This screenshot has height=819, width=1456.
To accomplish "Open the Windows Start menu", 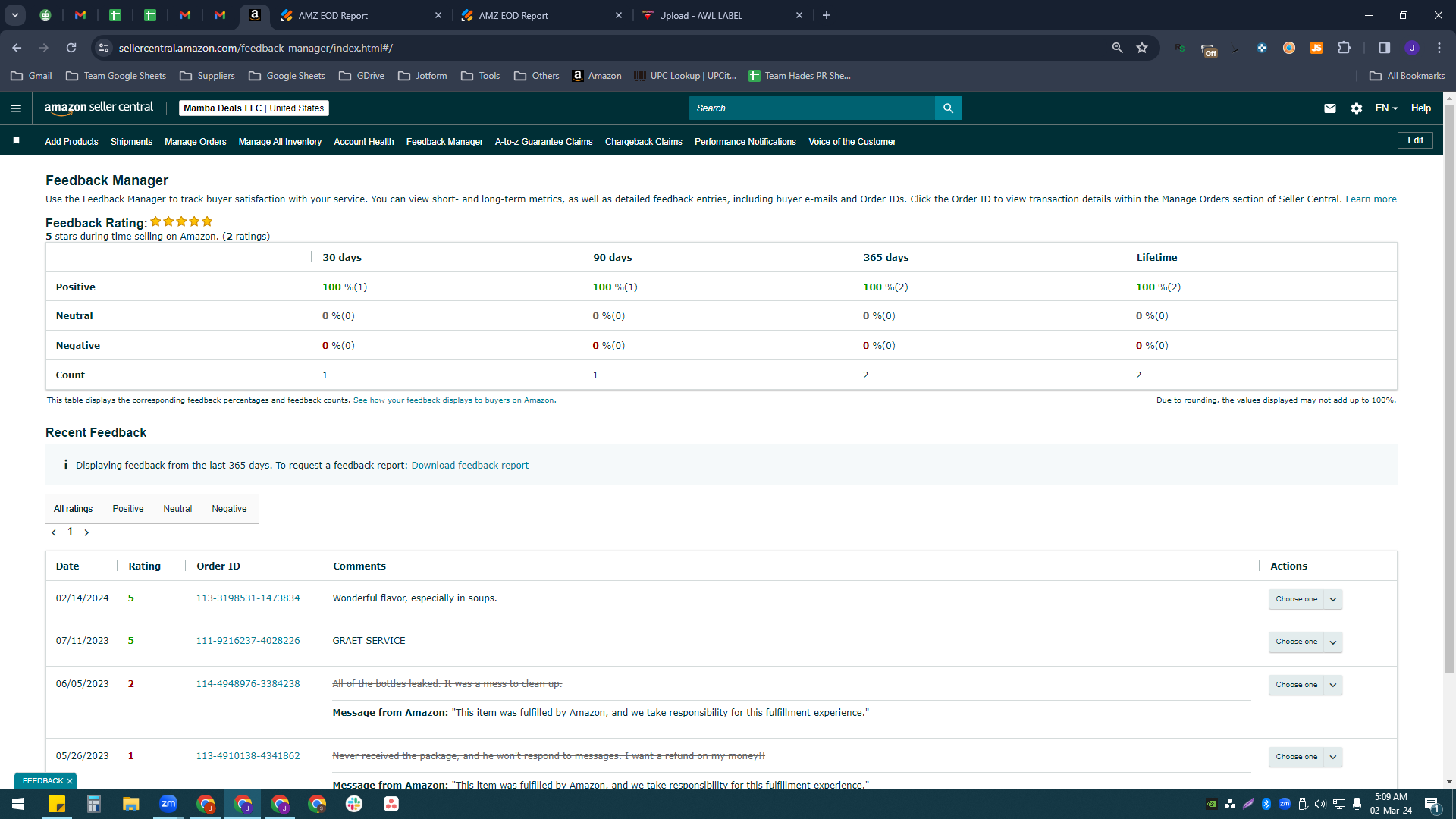I will click(18, 804).
